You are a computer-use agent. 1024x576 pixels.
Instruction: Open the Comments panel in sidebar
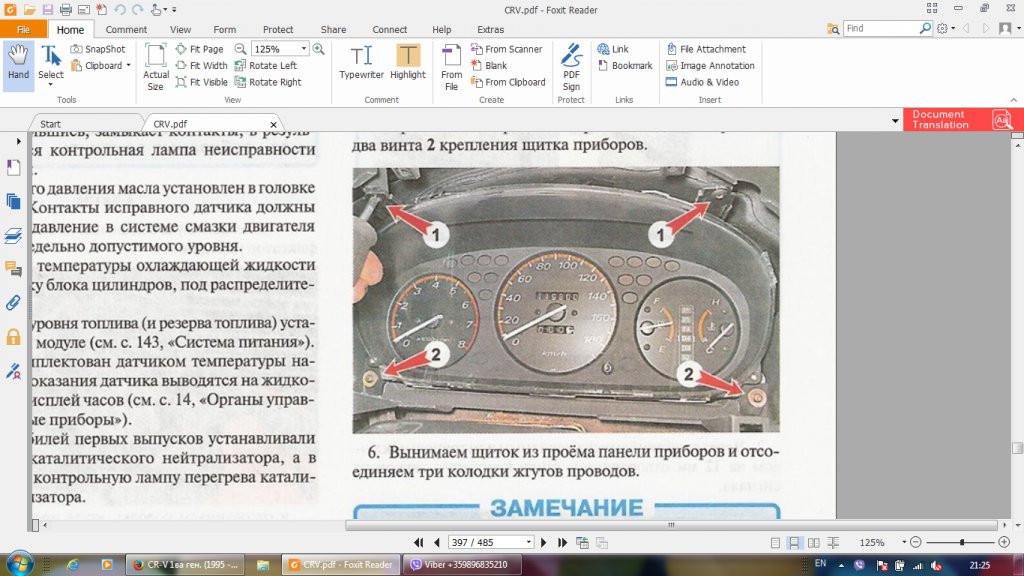[14, 268]
